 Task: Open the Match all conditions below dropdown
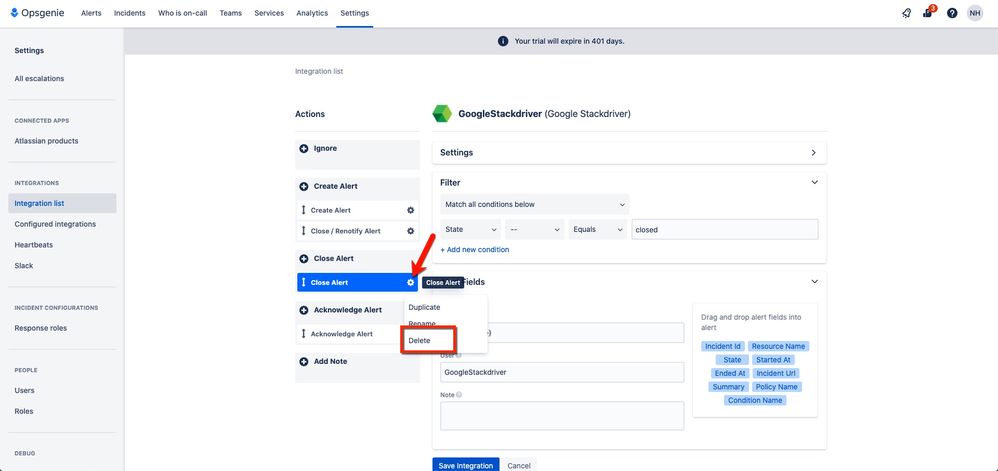pyautogui.click(x=535, y=204)
